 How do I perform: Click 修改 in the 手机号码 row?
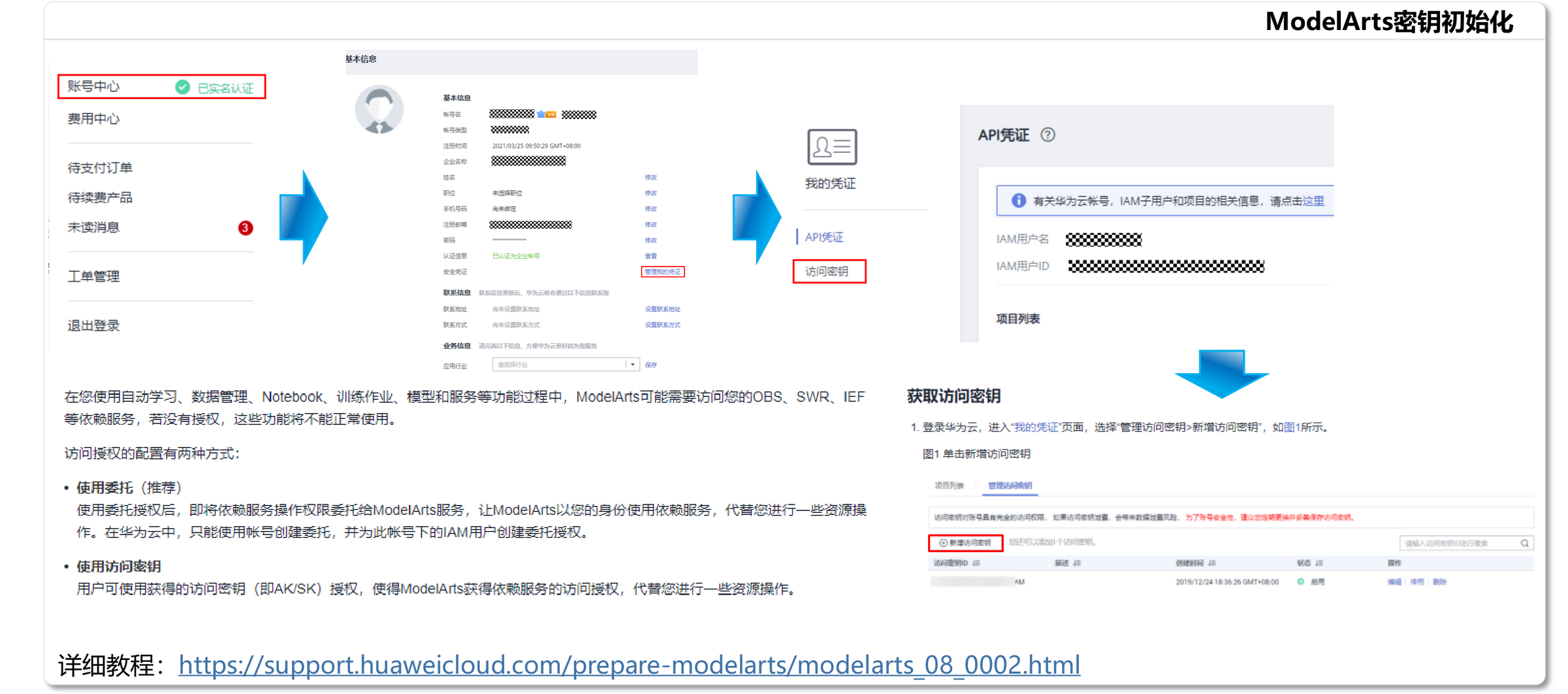pyautogui.click(x=650, y=208)
